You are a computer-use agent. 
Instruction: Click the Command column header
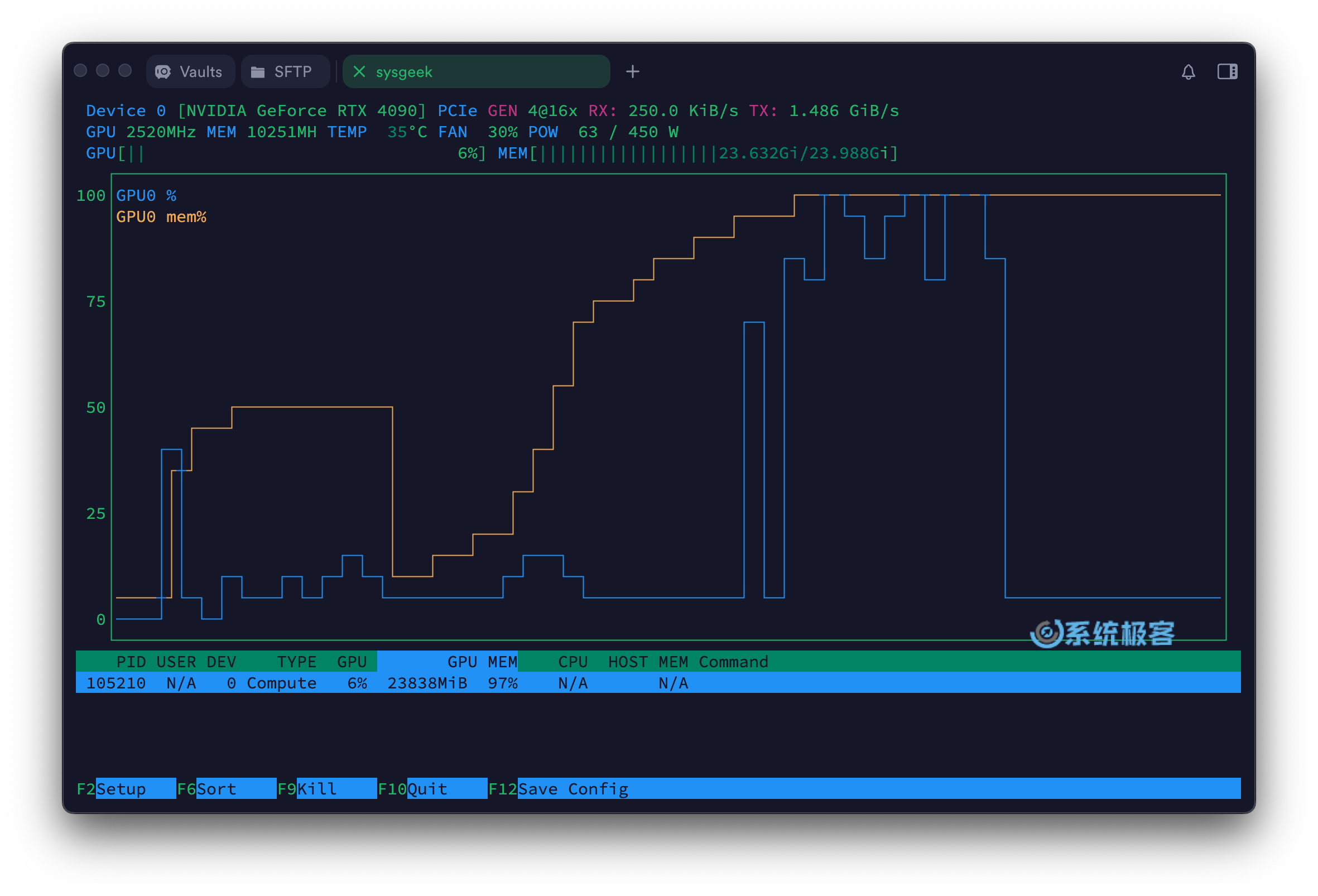point(733,661)
